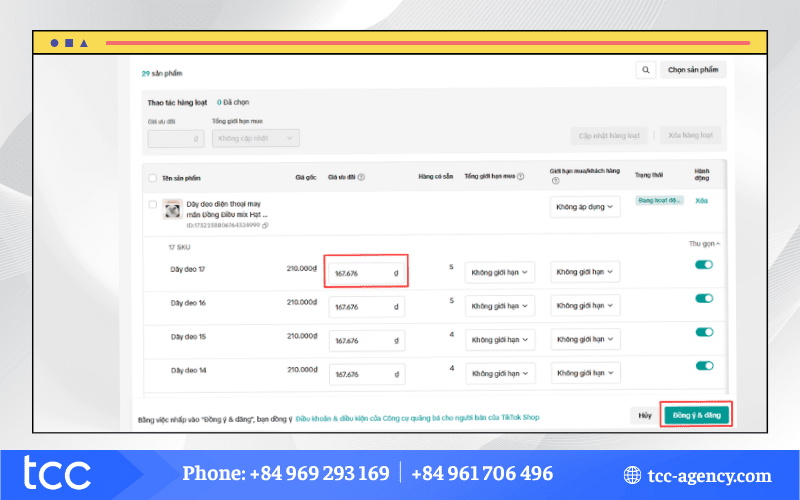Check the select-all box beside Tên sản phẩm
The width and height of the screenshot is (800, 500).
[x=152, y=177]
